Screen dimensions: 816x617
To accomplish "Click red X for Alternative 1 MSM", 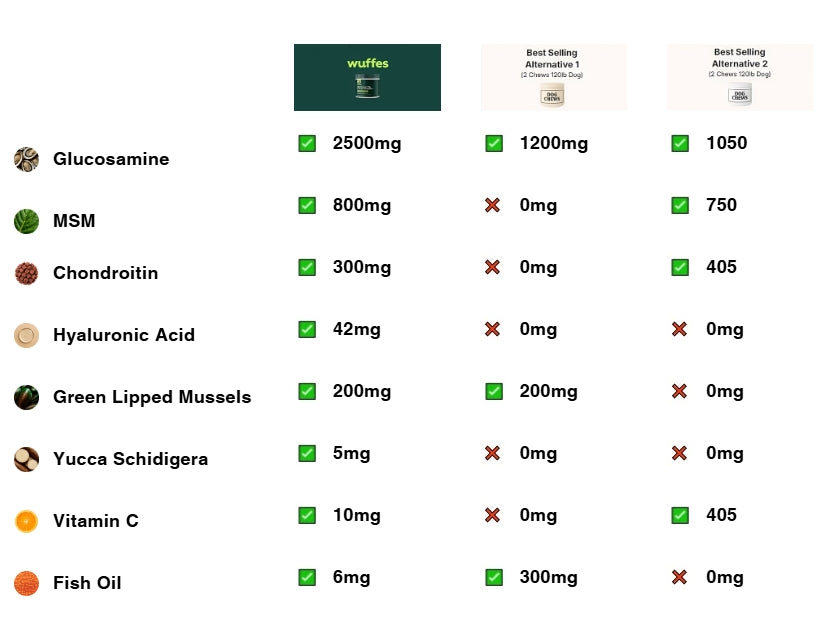I will click(x=492, y=205).
